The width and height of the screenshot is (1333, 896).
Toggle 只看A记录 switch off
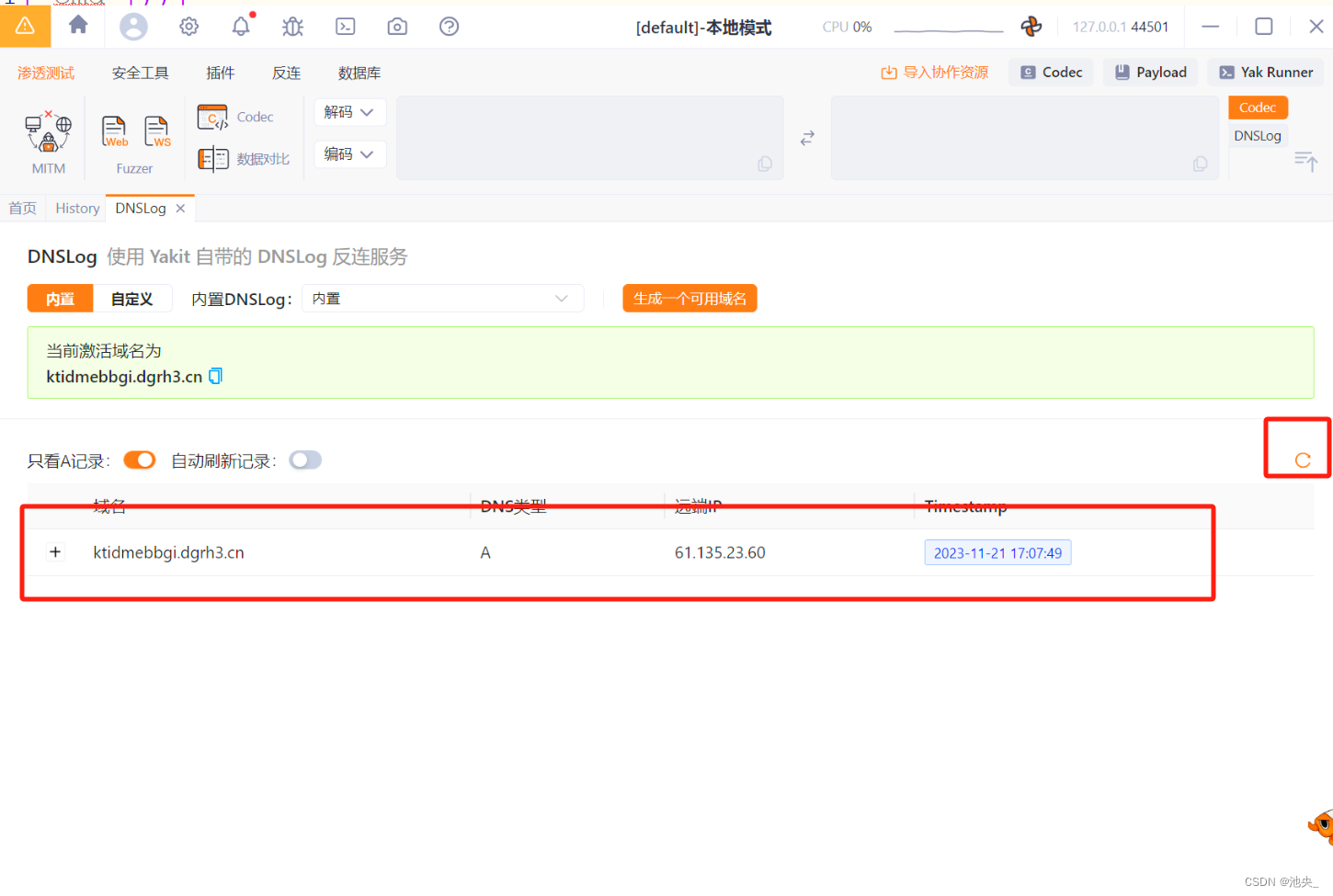tap(140, 459)
